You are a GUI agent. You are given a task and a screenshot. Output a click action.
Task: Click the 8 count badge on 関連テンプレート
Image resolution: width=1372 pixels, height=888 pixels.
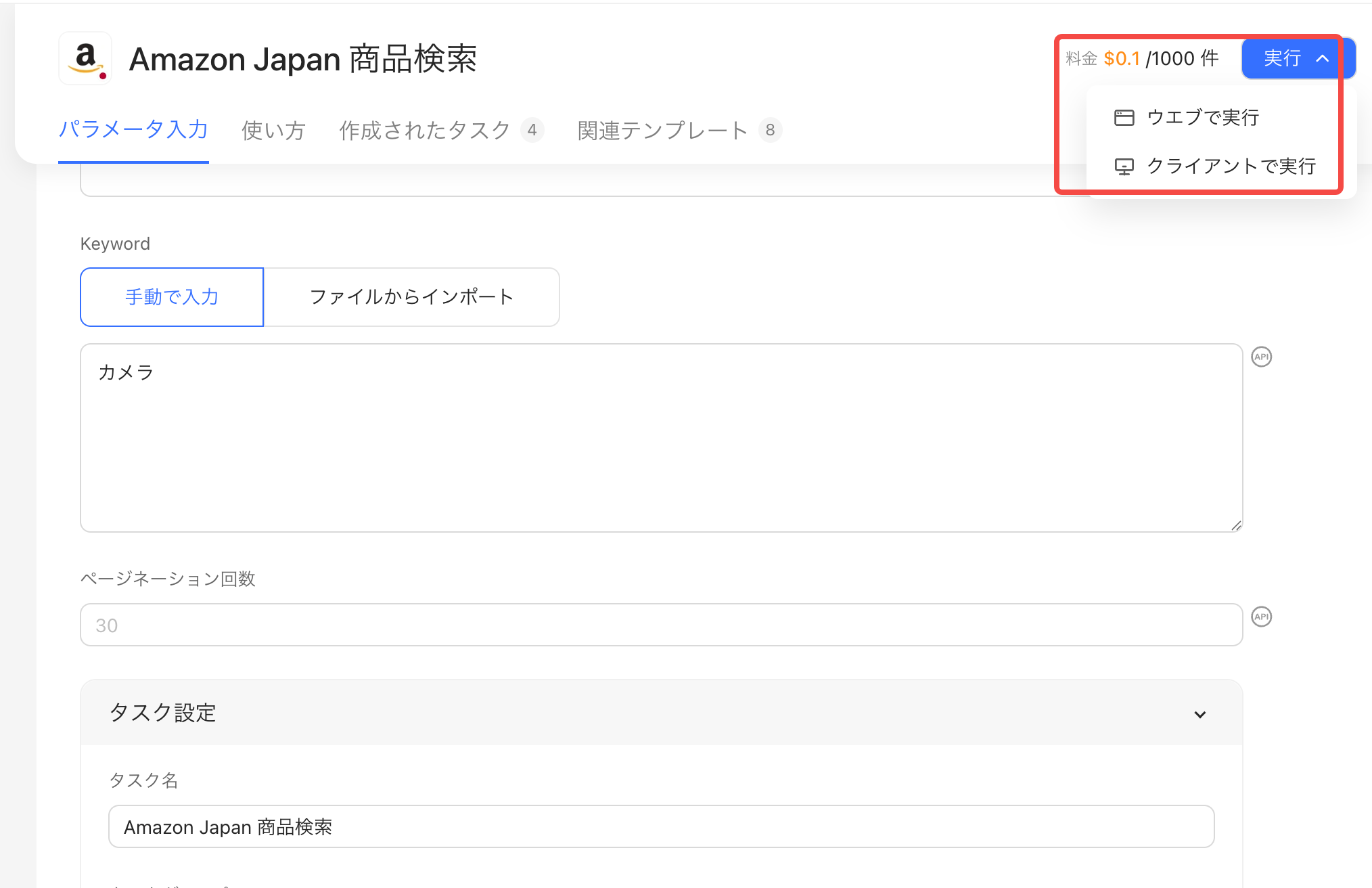click(770, 130)
